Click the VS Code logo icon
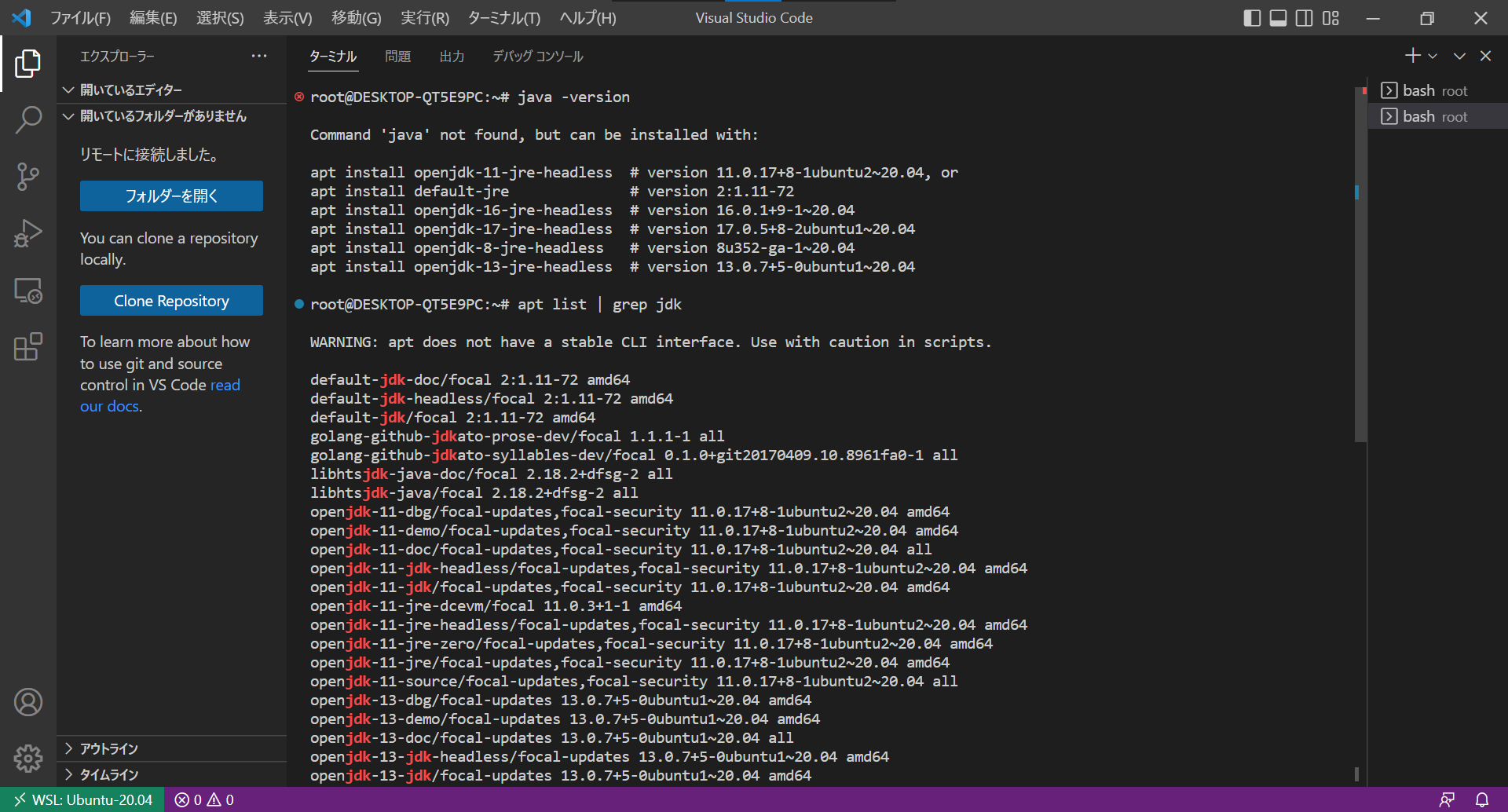The image size is (1508, 812). tap(22, 17)
